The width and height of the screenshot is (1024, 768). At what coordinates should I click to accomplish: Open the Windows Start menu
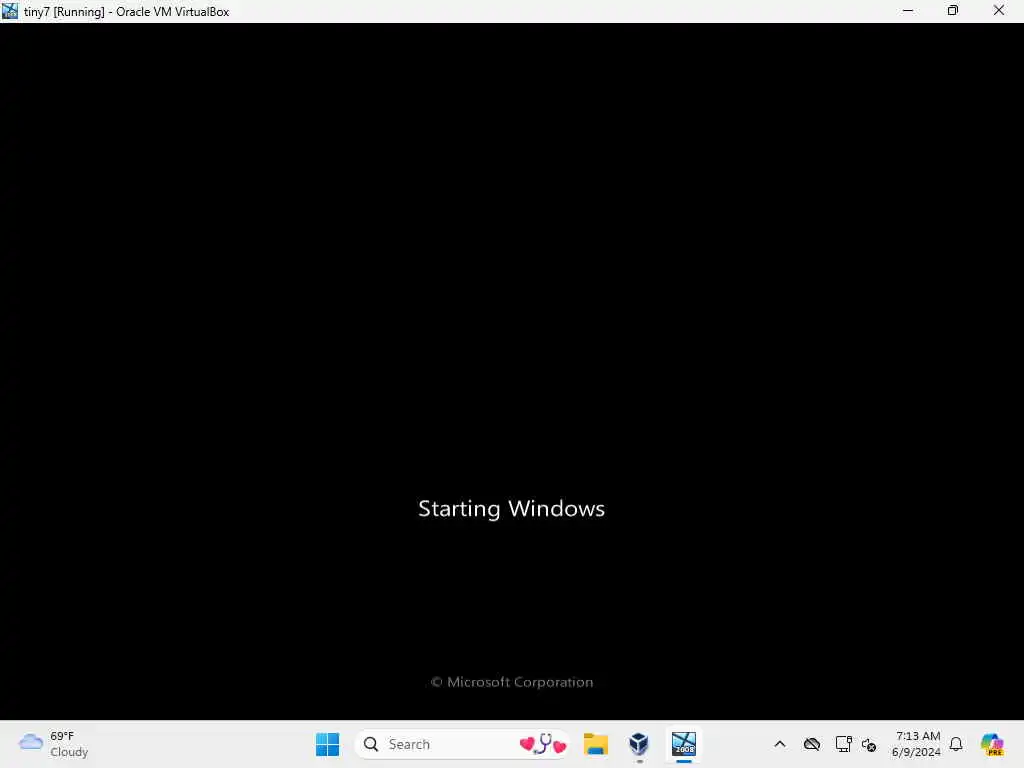[327, 744]
